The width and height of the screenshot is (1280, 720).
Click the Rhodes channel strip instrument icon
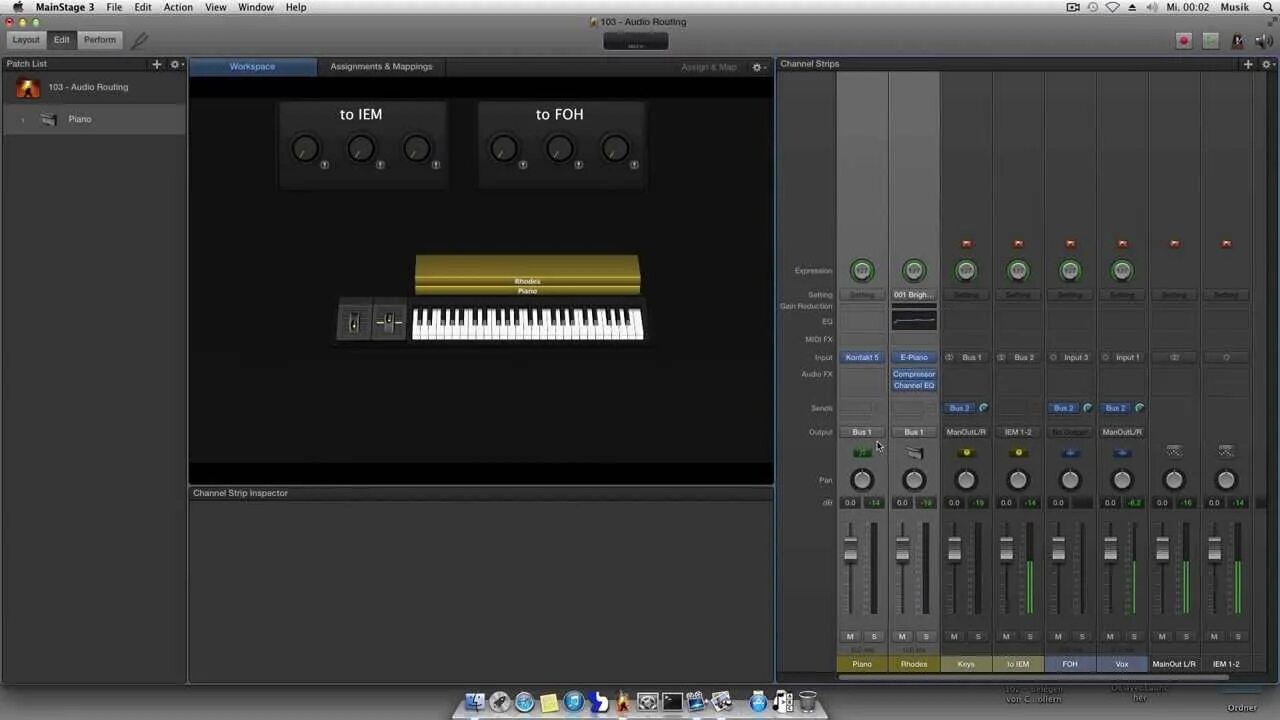pyautogui.click(x=914, y=453)
